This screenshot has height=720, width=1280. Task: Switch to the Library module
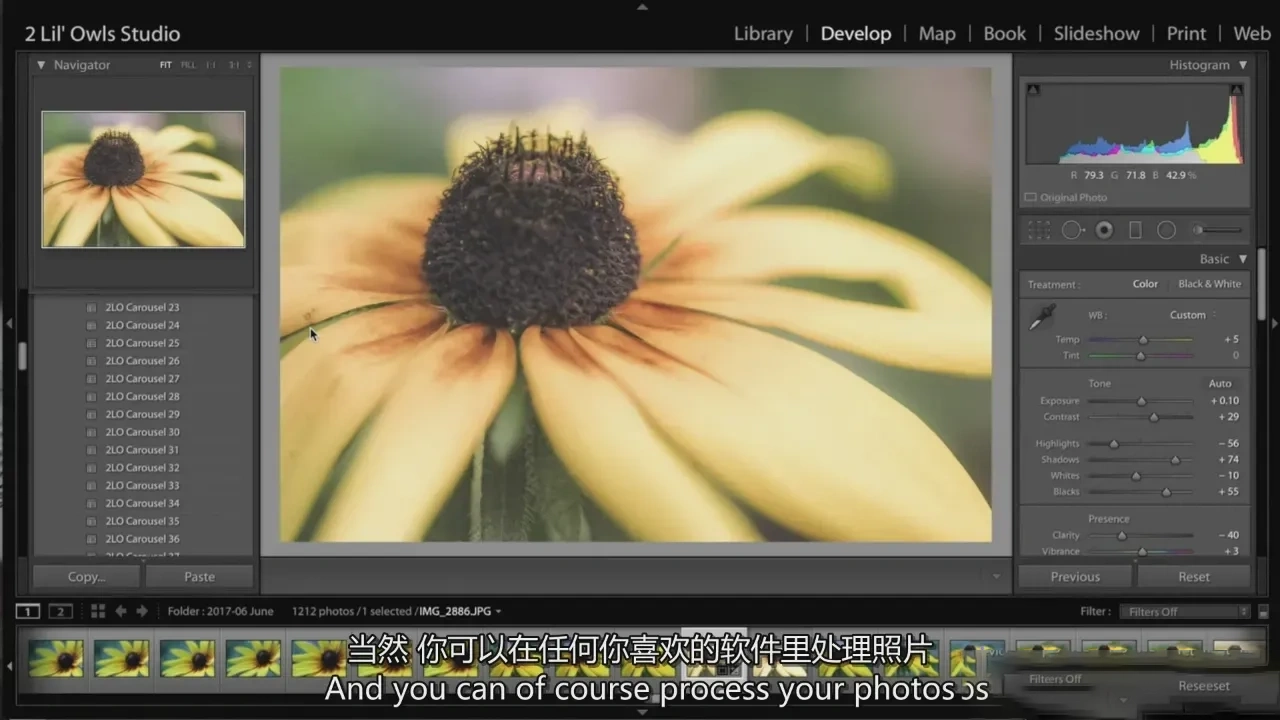763,33
